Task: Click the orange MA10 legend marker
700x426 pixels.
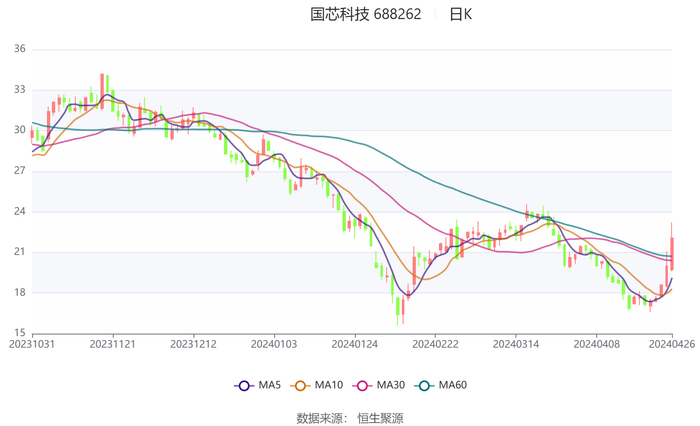Action: [300, 385]
